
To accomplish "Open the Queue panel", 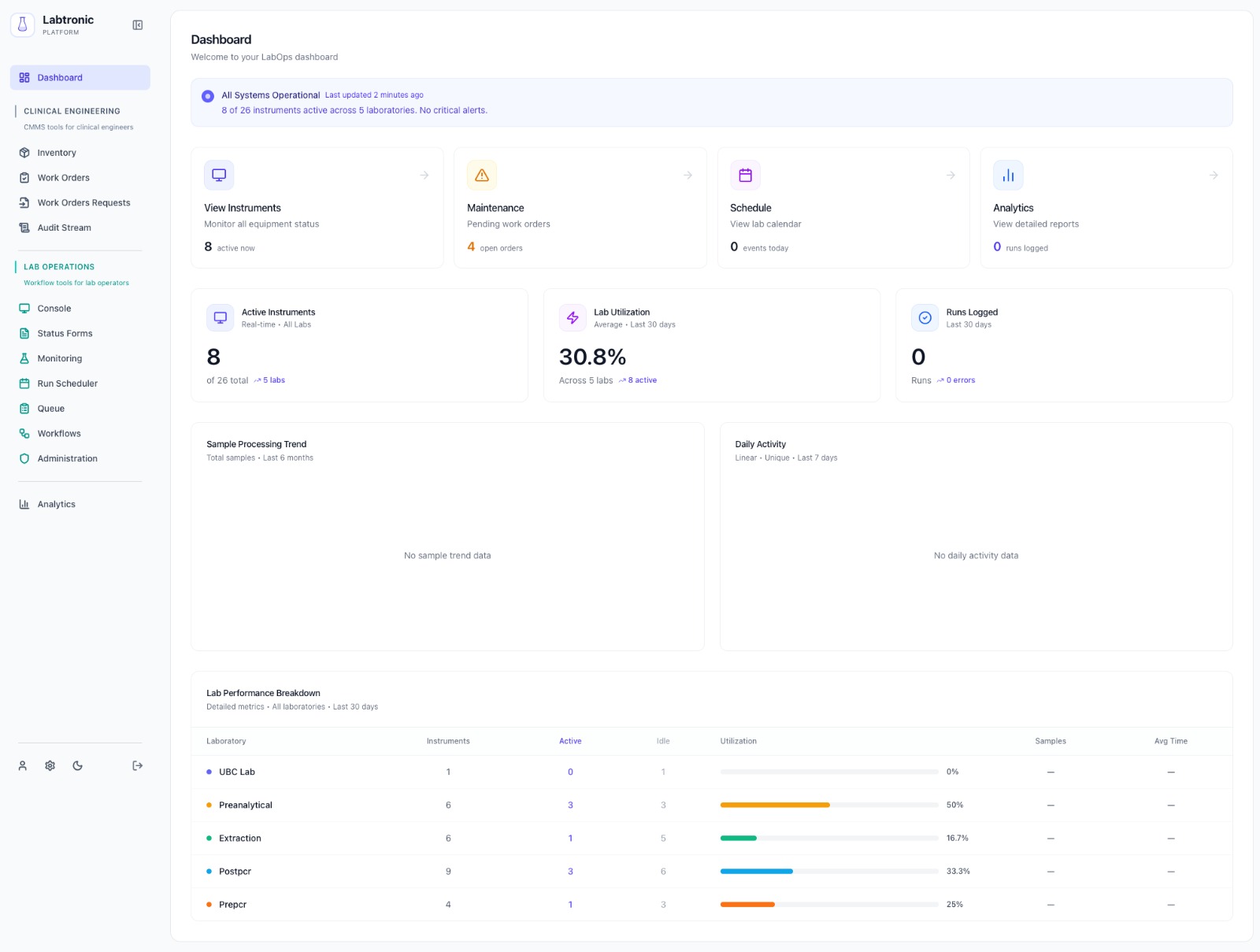I will [50, 408].
